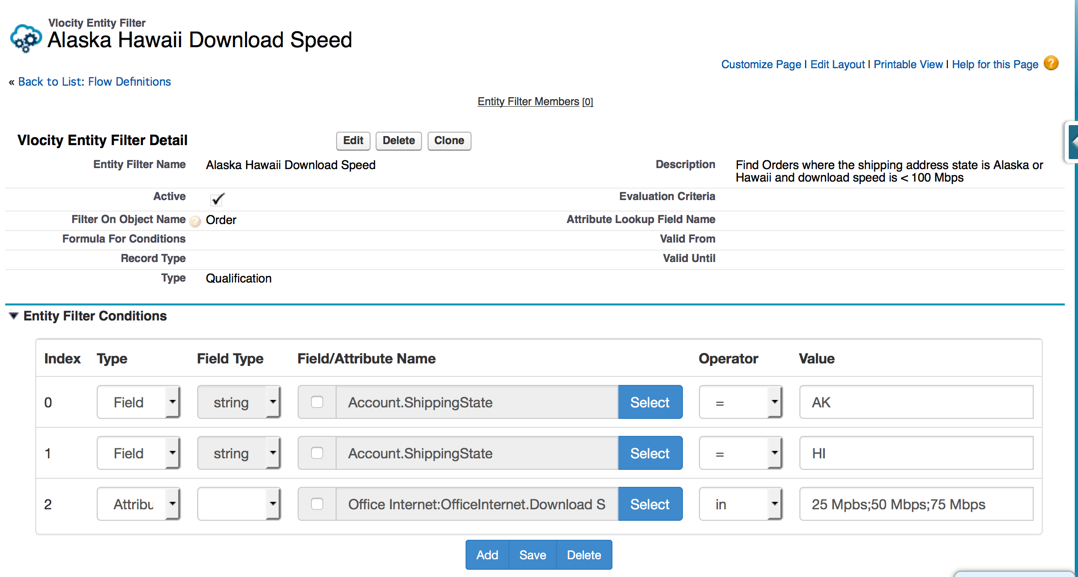
Task: Collapse the Entity Filter Conditions section
Action: (x=14, y=316)
